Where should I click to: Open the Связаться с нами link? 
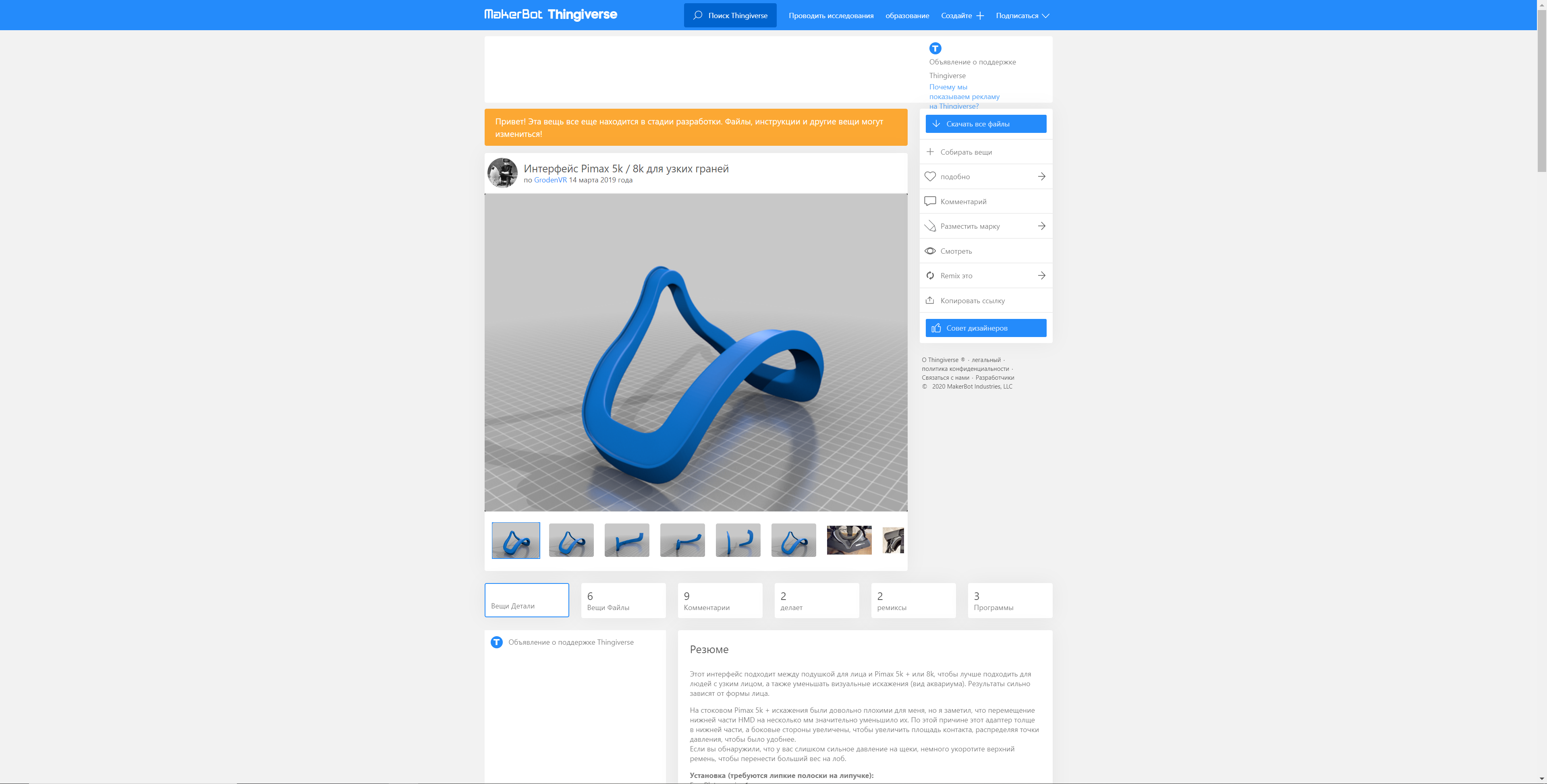tap(945, 378)
